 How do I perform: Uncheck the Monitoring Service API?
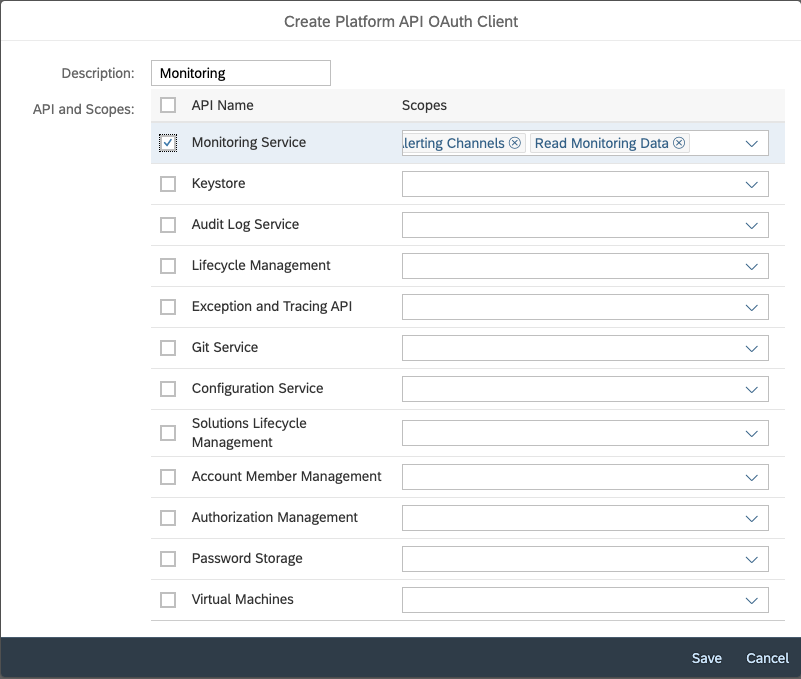click(167, 140)
